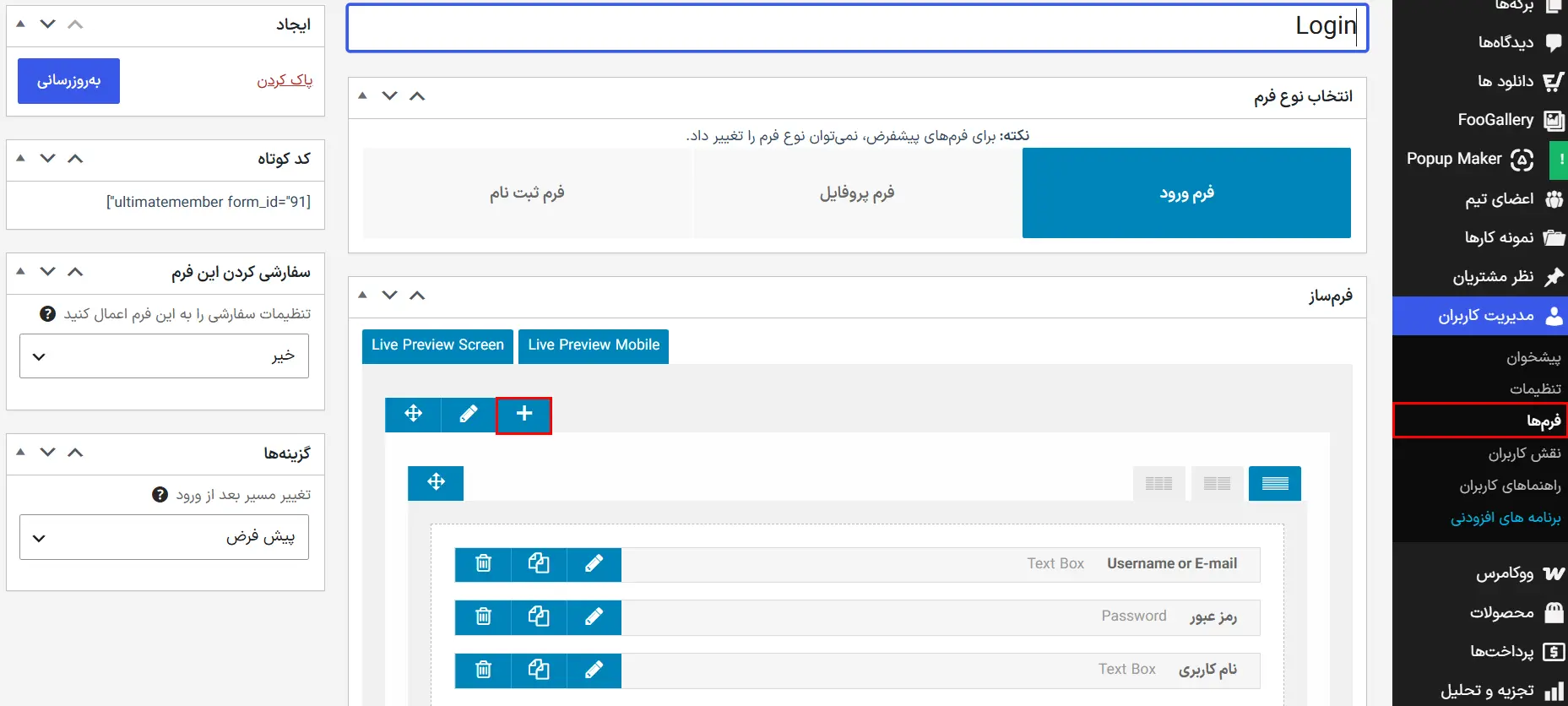Open the redirect dropdown showing پیش فرض
Viewport: 1568px width, 706px height.
(x=164, y=537)
